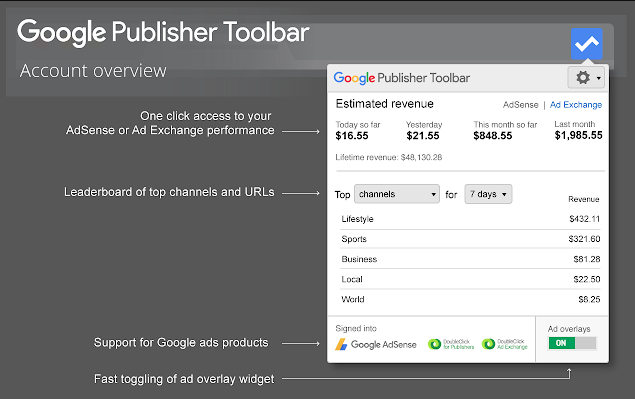Click the Estimated revenue heading

tap(385, 104)
